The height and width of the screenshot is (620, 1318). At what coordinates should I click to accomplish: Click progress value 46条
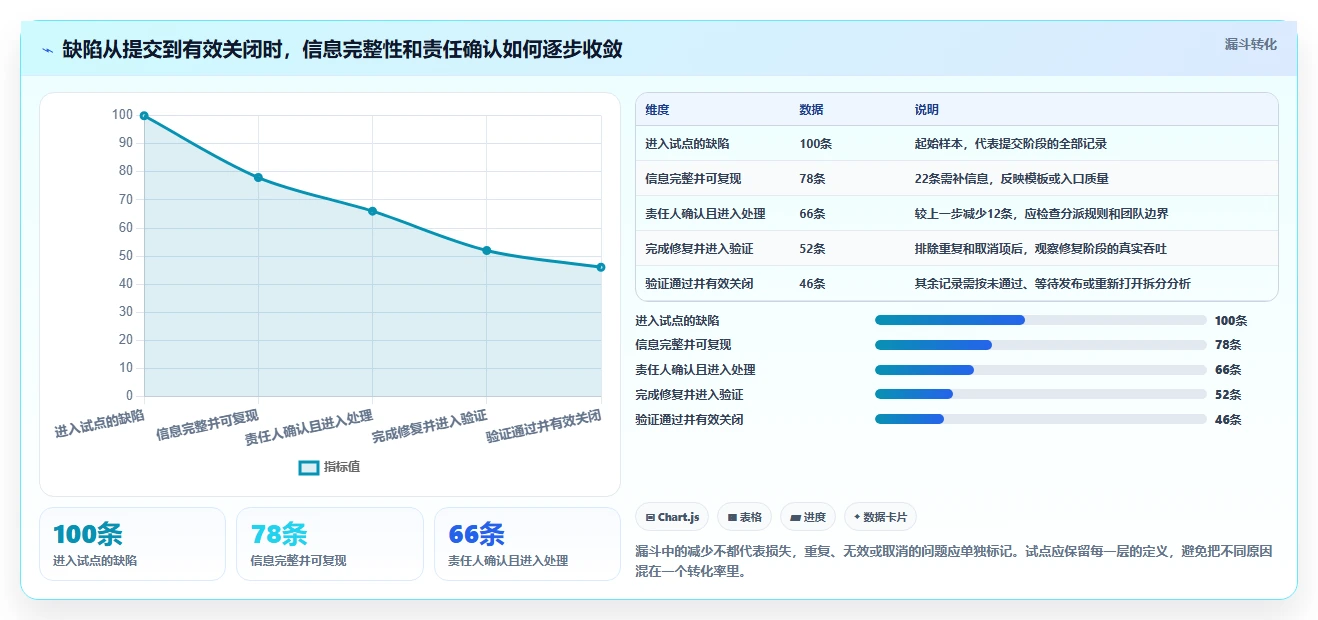point(1228,420)
